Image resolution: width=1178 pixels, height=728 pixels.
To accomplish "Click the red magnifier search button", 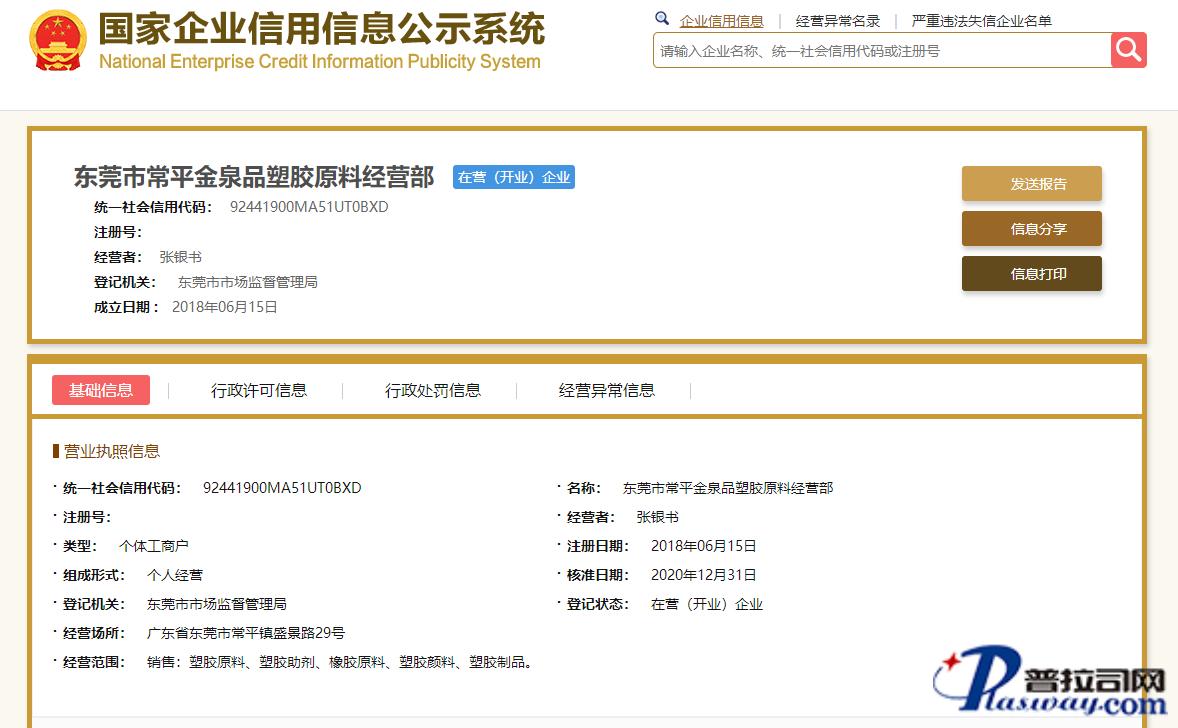I will [1128, 50].
